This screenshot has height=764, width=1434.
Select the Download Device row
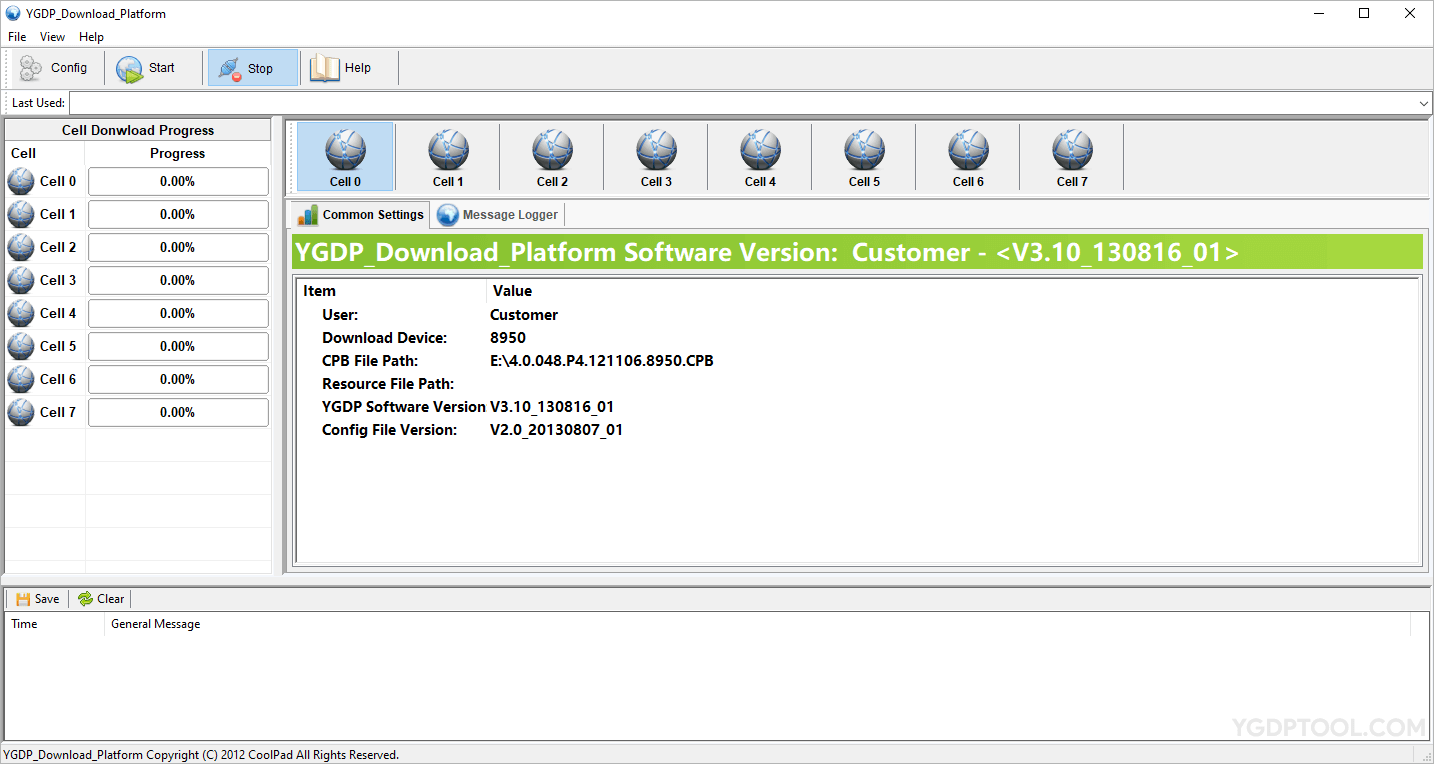pos(857,338)
